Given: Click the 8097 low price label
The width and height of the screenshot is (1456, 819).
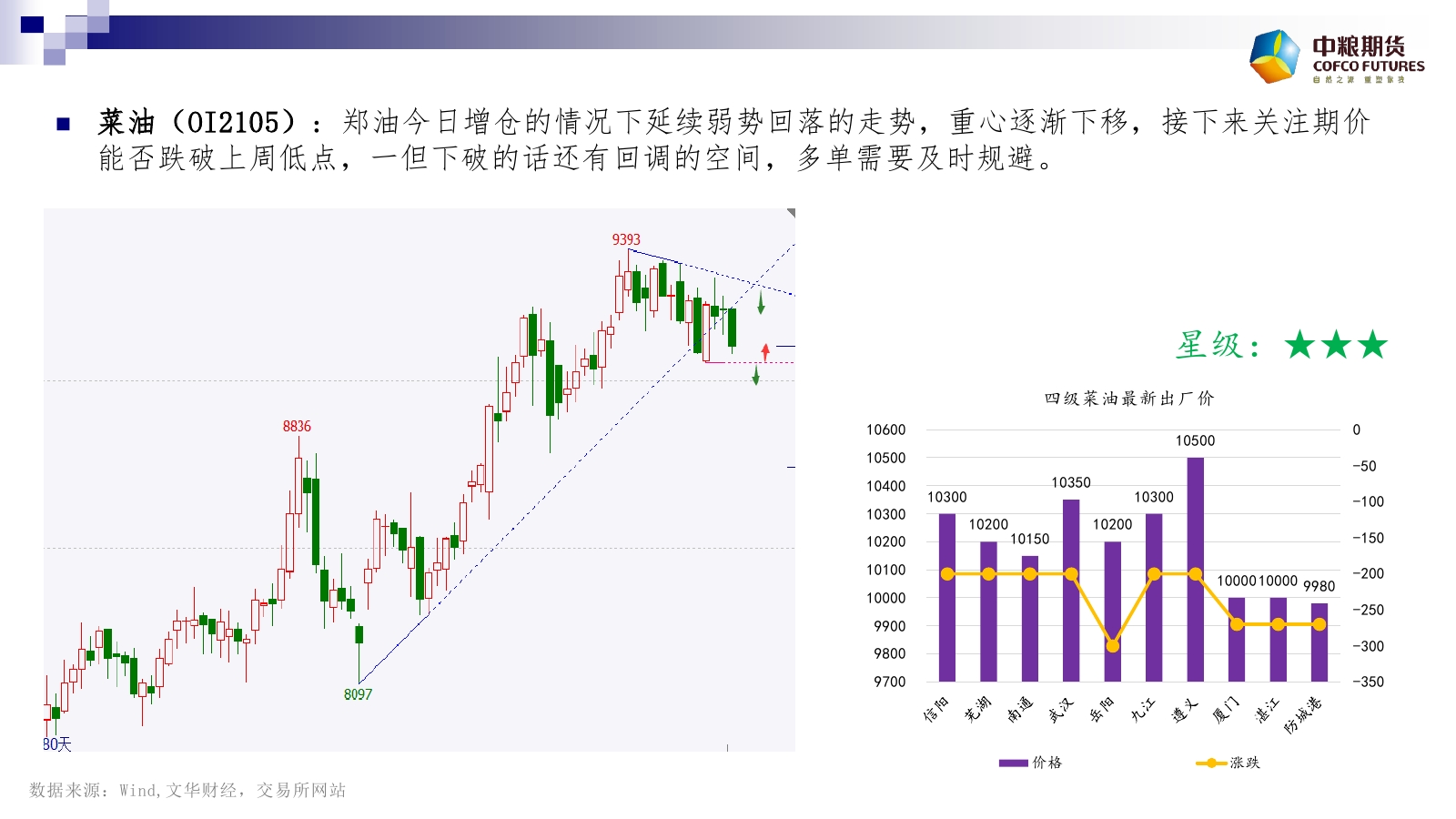Looking at the screenshot, I should 358,694.
